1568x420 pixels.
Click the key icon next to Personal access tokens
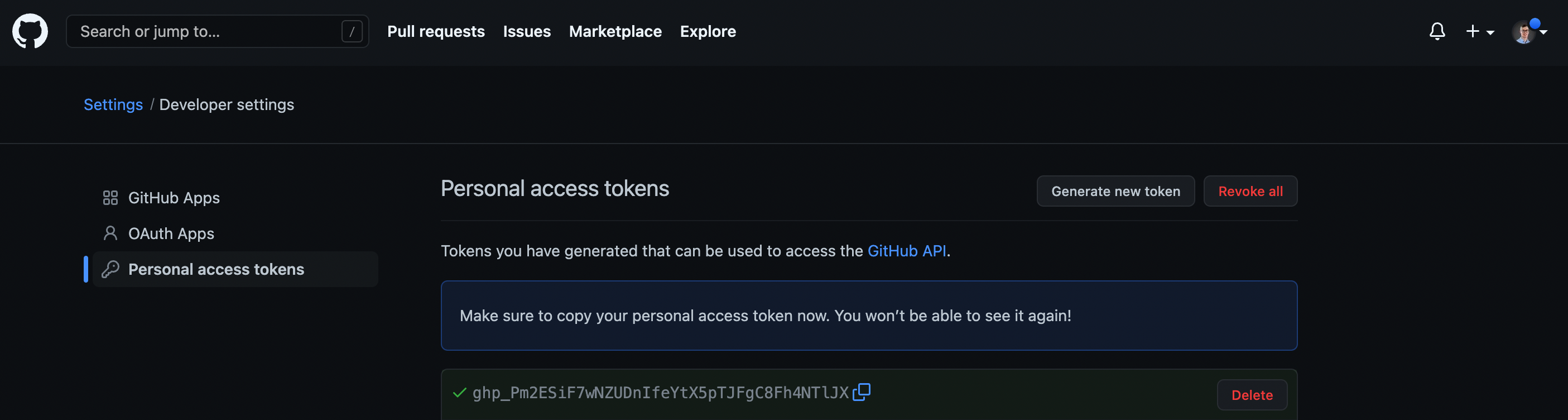point(110,269)
